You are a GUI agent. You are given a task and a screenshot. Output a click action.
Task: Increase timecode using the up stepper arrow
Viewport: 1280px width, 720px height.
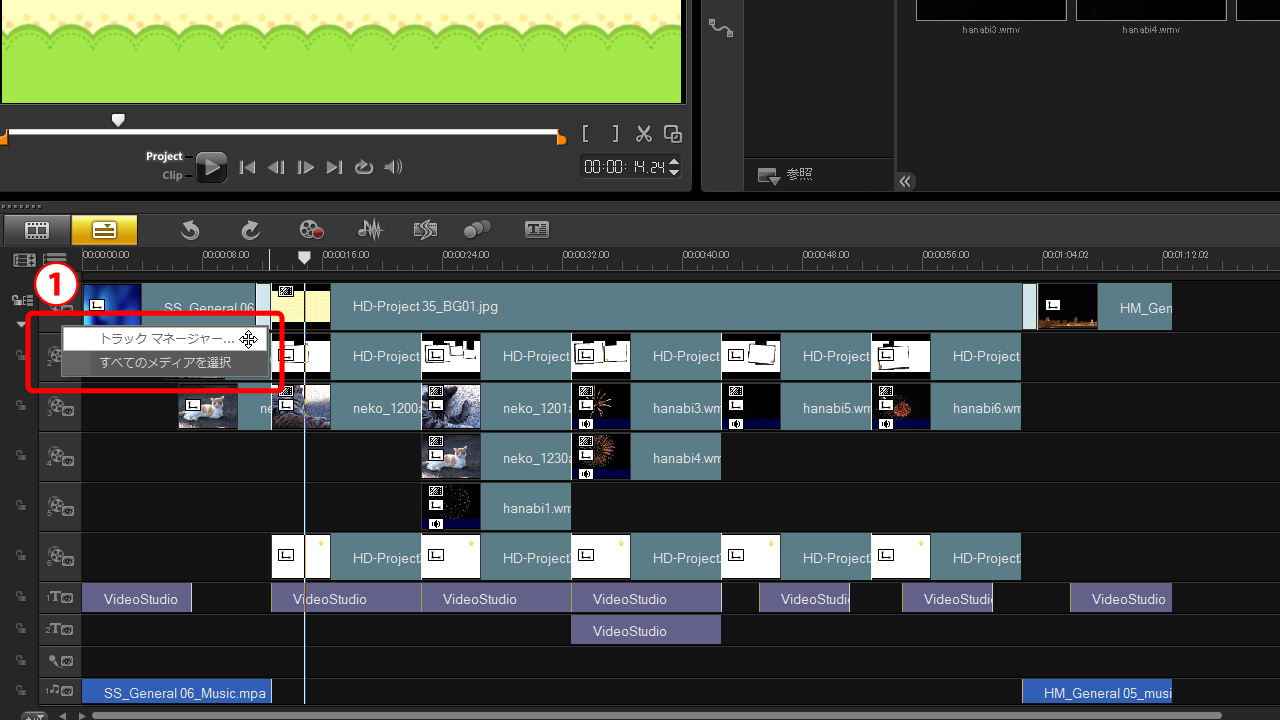click(x=674, y=162)
